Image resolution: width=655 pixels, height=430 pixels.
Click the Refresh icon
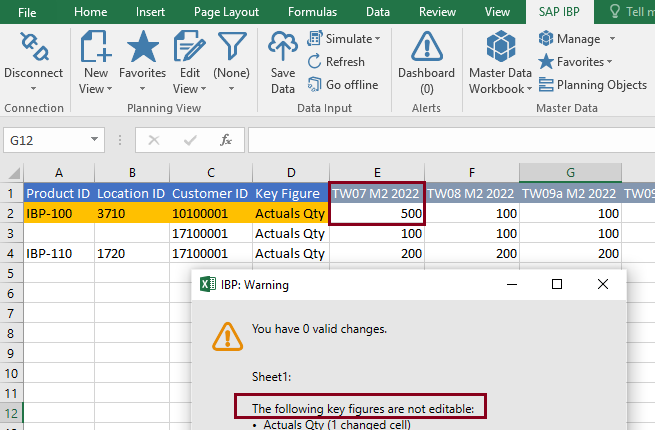click(315, 61)
